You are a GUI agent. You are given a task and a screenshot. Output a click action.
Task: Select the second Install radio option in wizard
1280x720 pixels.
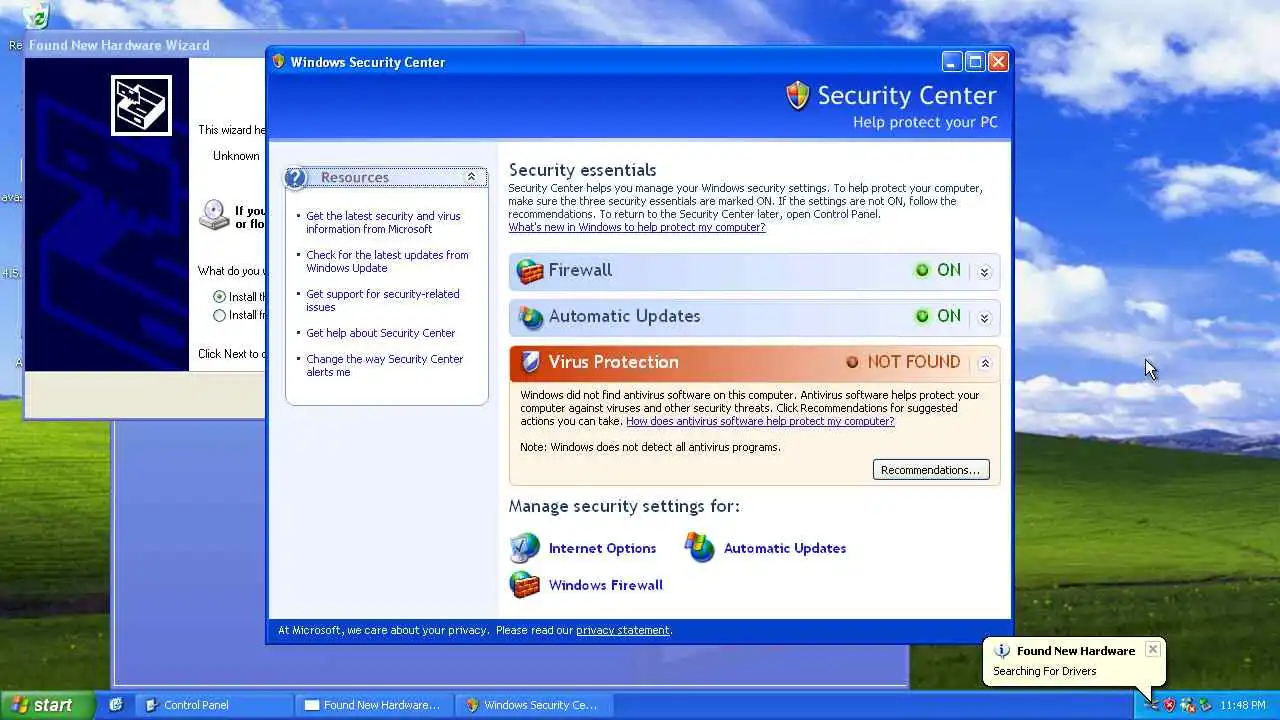pyautogui.click(x=220, y=315)
